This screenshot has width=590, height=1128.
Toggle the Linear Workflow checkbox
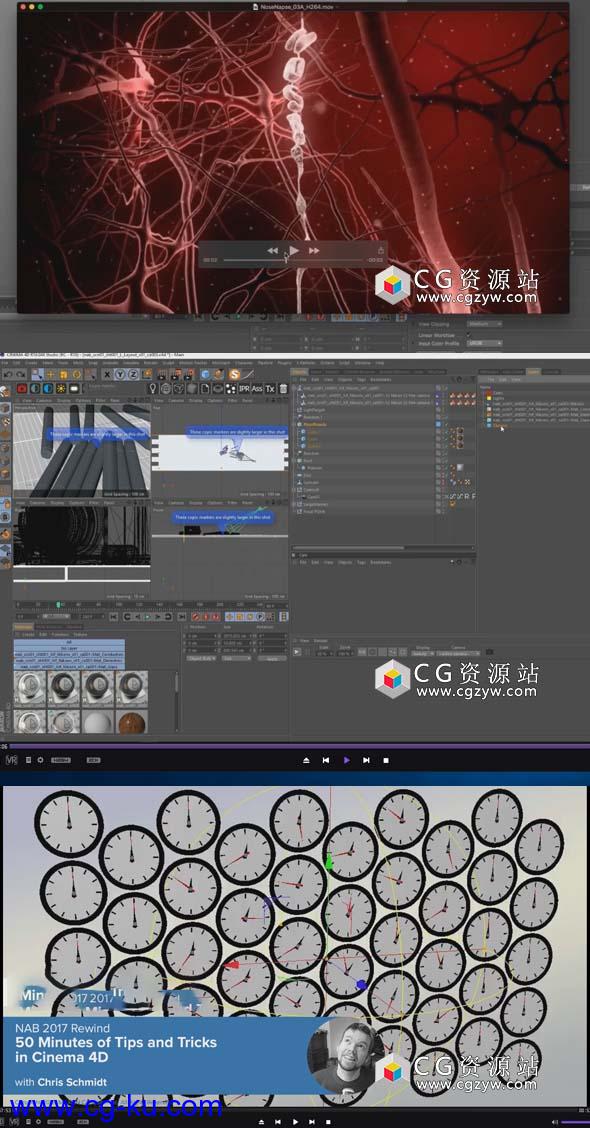(x=469, y=334)
